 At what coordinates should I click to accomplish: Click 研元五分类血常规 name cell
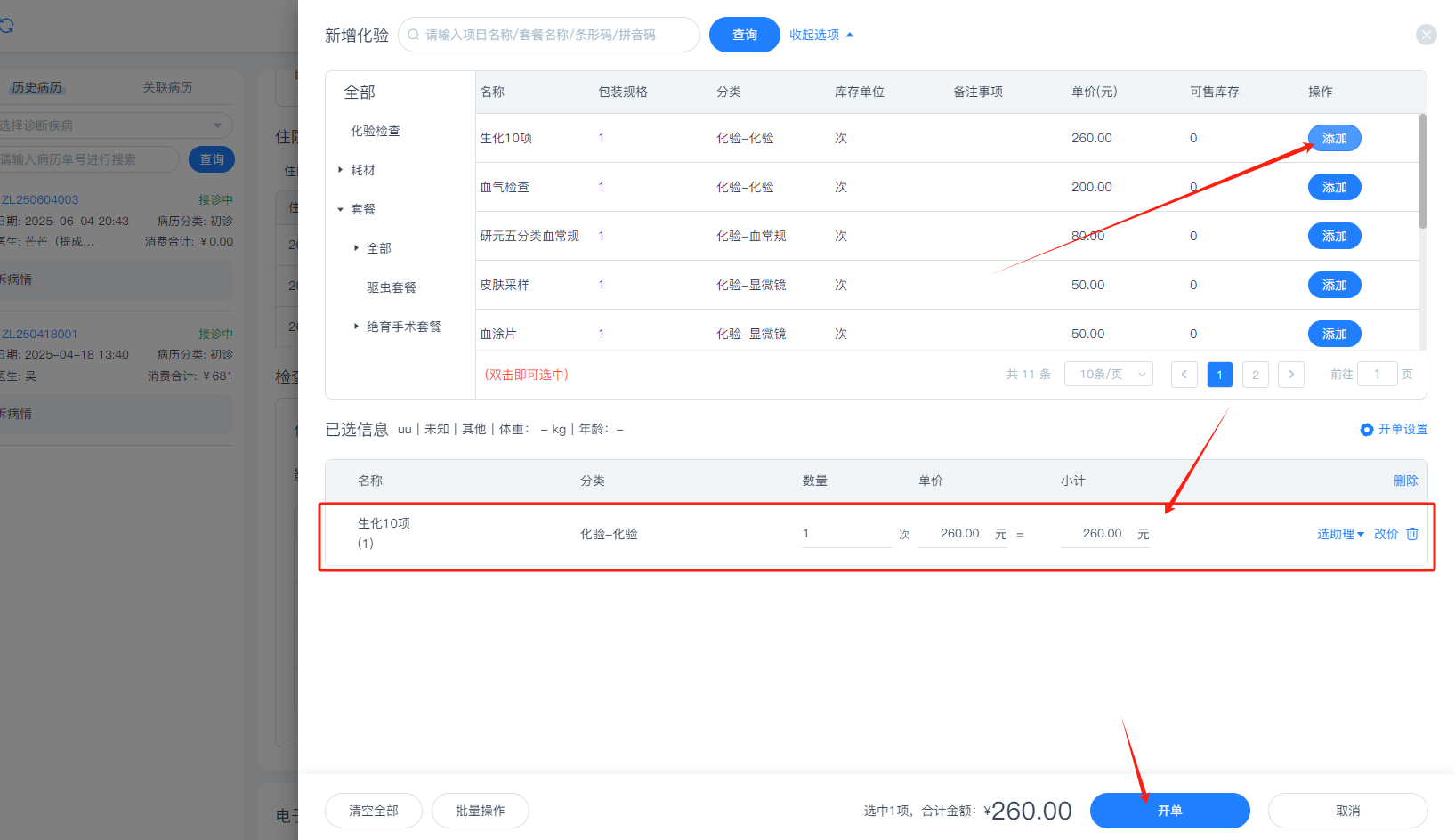click(529, 236)
